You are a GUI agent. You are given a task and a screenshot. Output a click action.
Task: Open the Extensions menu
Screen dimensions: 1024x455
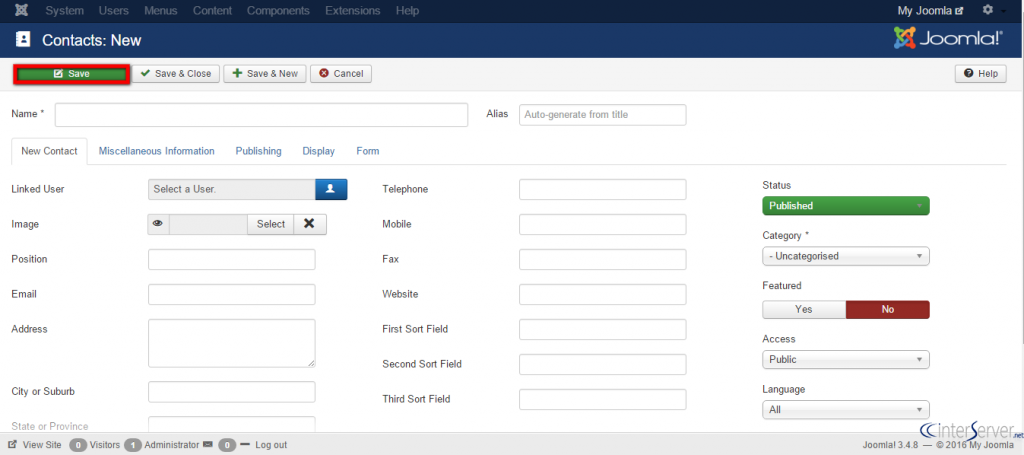pos(353,10)
